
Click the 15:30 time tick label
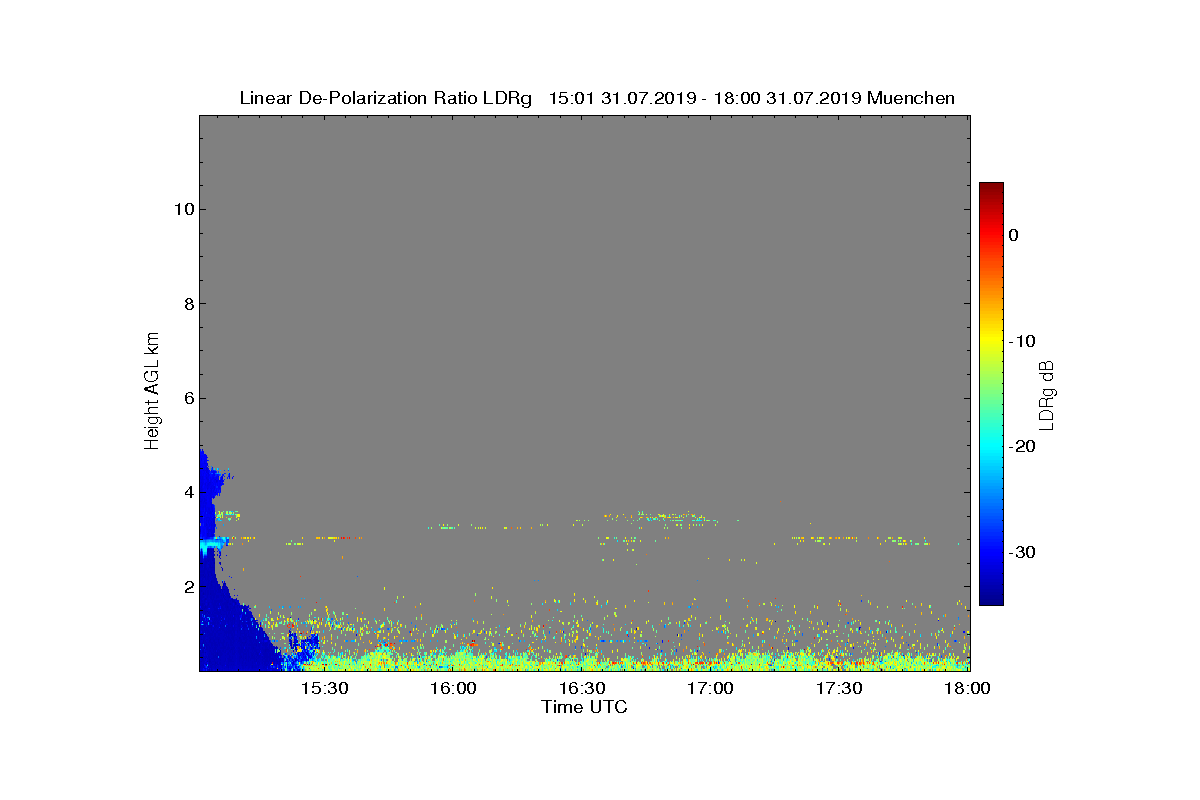[x=325, y=689]
